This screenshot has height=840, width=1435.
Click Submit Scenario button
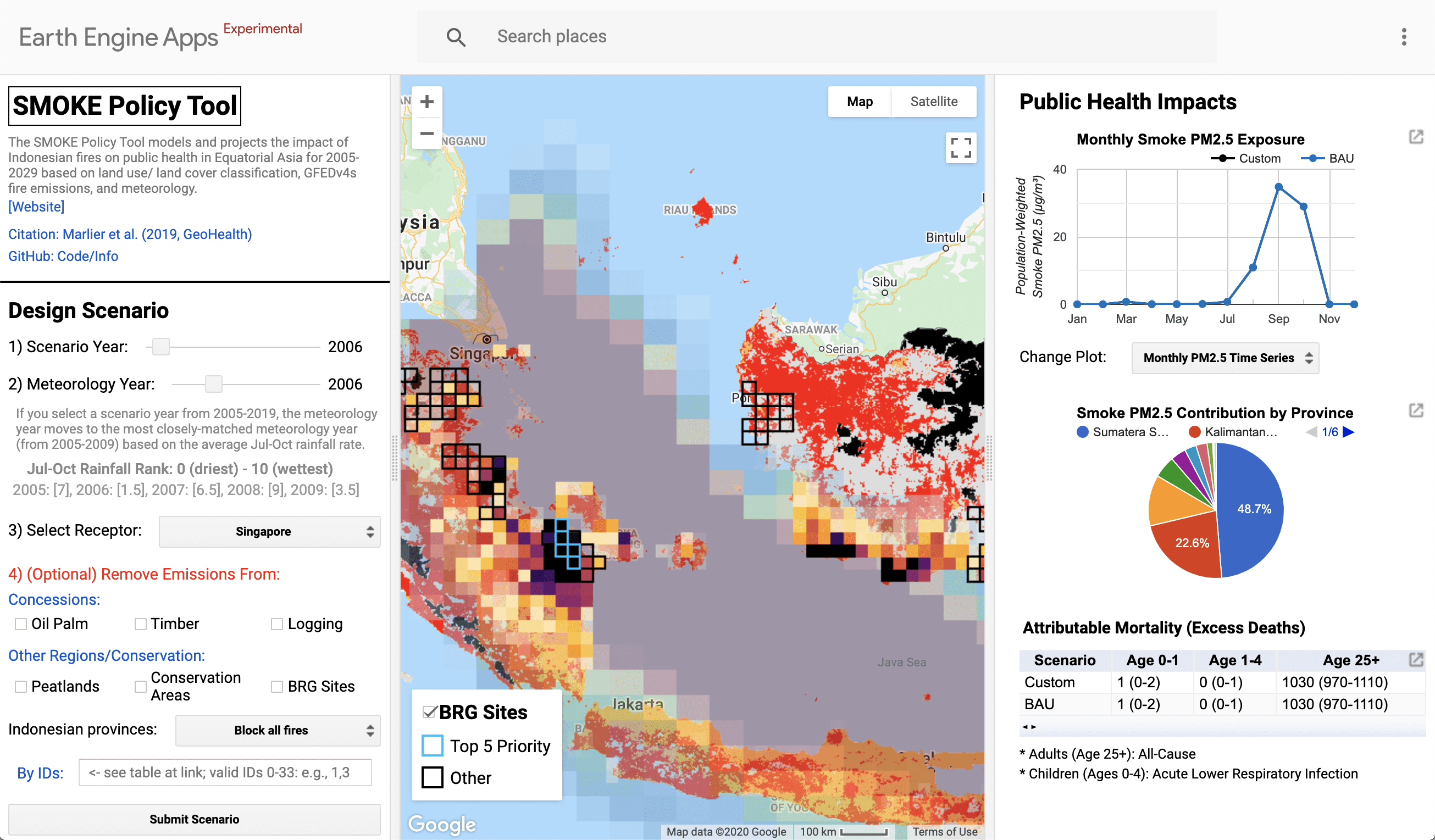(194, 819)
